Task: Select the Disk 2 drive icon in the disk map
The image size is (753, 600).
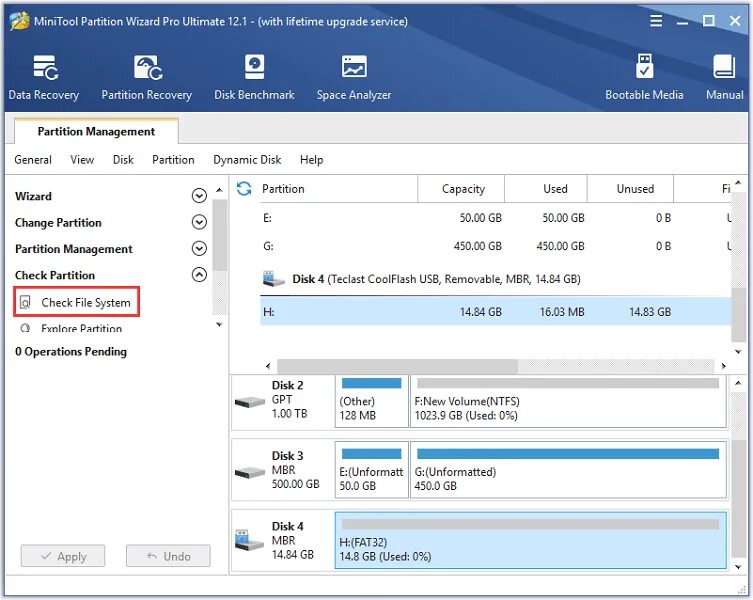Action: [250, 402]
